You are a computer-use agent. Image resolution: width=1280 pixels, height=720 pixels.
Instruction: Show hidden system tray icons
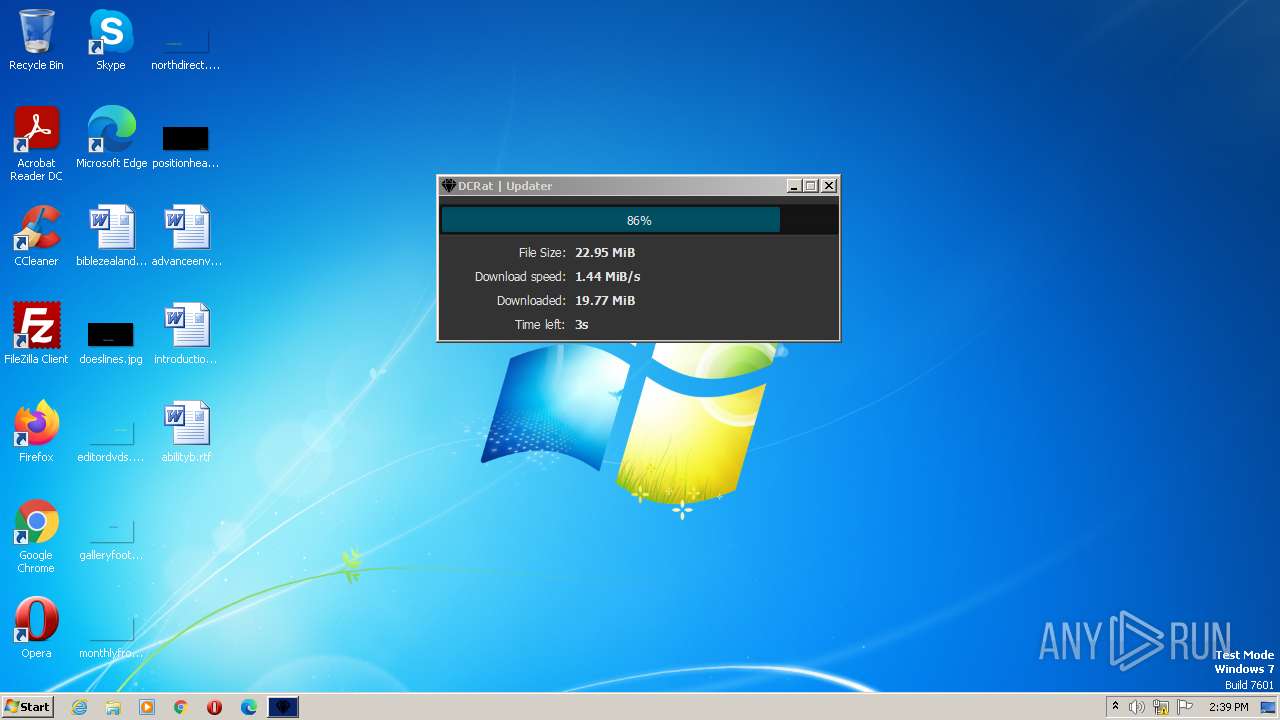[1115, 707]
